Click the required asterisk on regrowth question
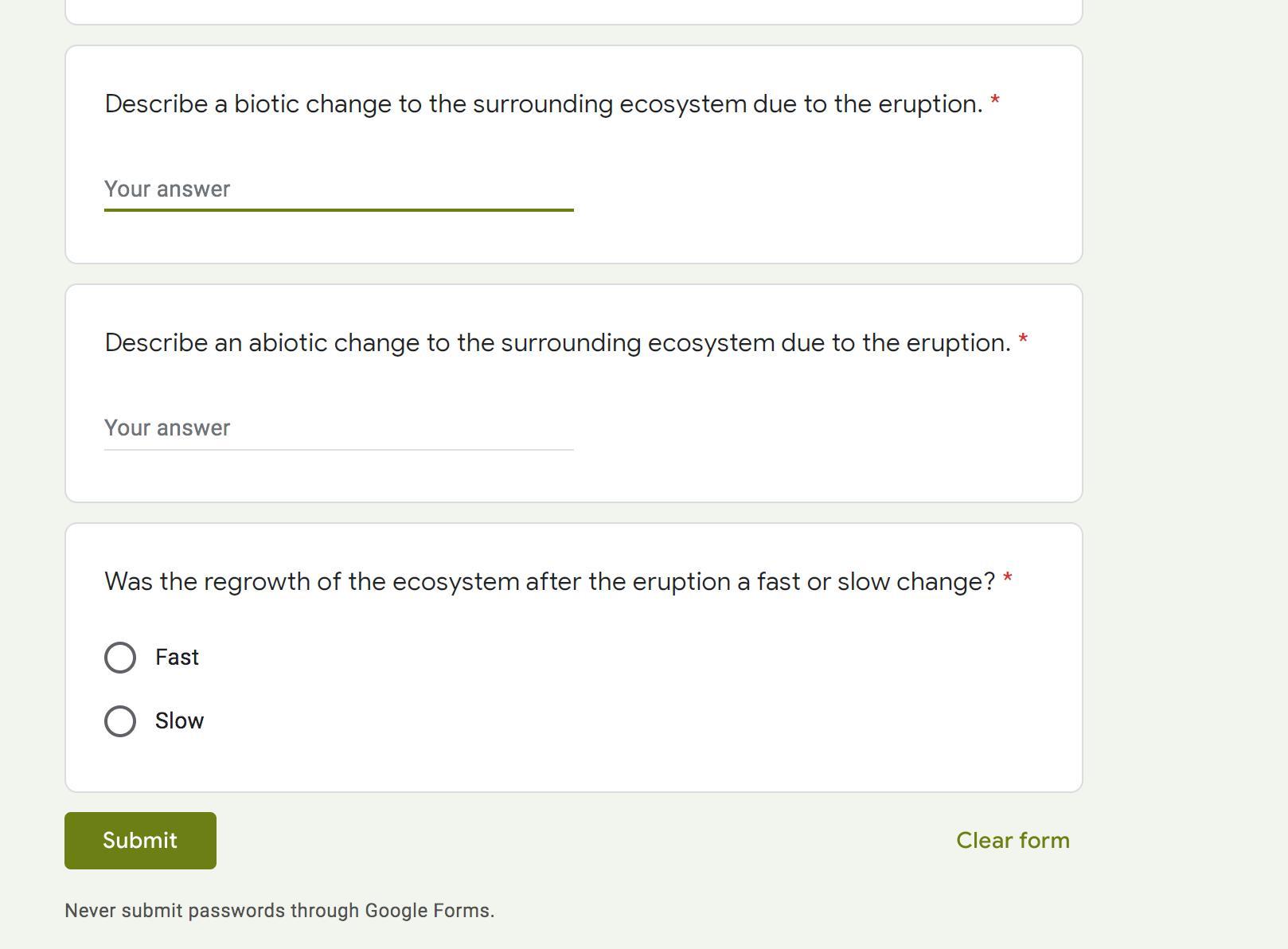The width and height of the screenshot is (1288, 949). [x=1008, y=580]
